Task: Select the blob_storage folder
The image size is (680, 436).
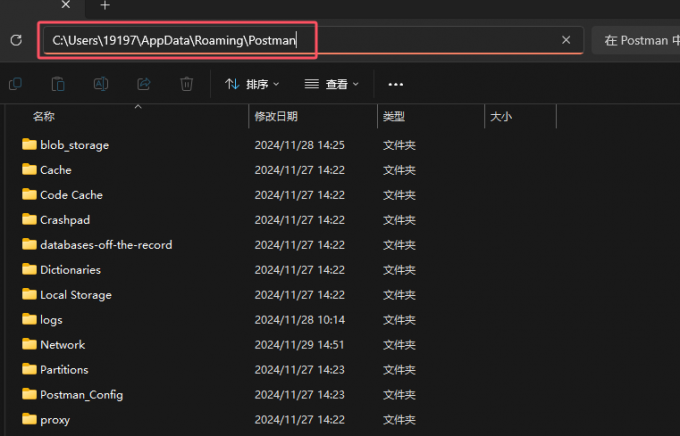Action: [x=75, y=145]
